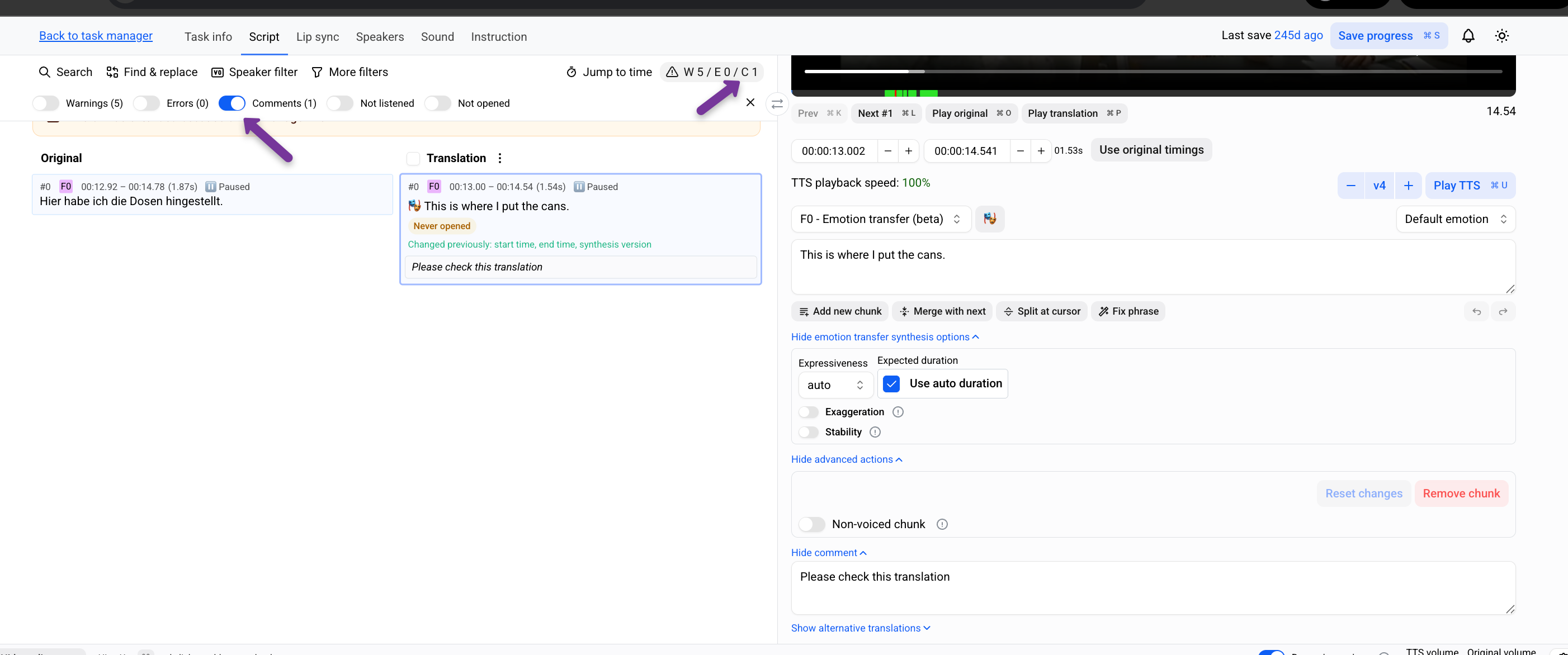Click Use original timings
Screen dimensions: 1568x655
click(1151, 150)
